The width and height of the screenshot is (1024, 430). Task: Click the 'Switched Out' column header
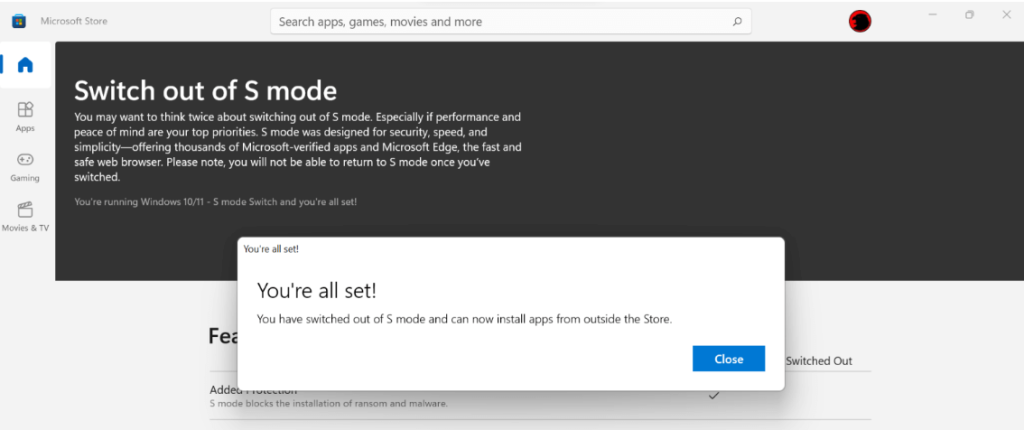click(818, 361)
